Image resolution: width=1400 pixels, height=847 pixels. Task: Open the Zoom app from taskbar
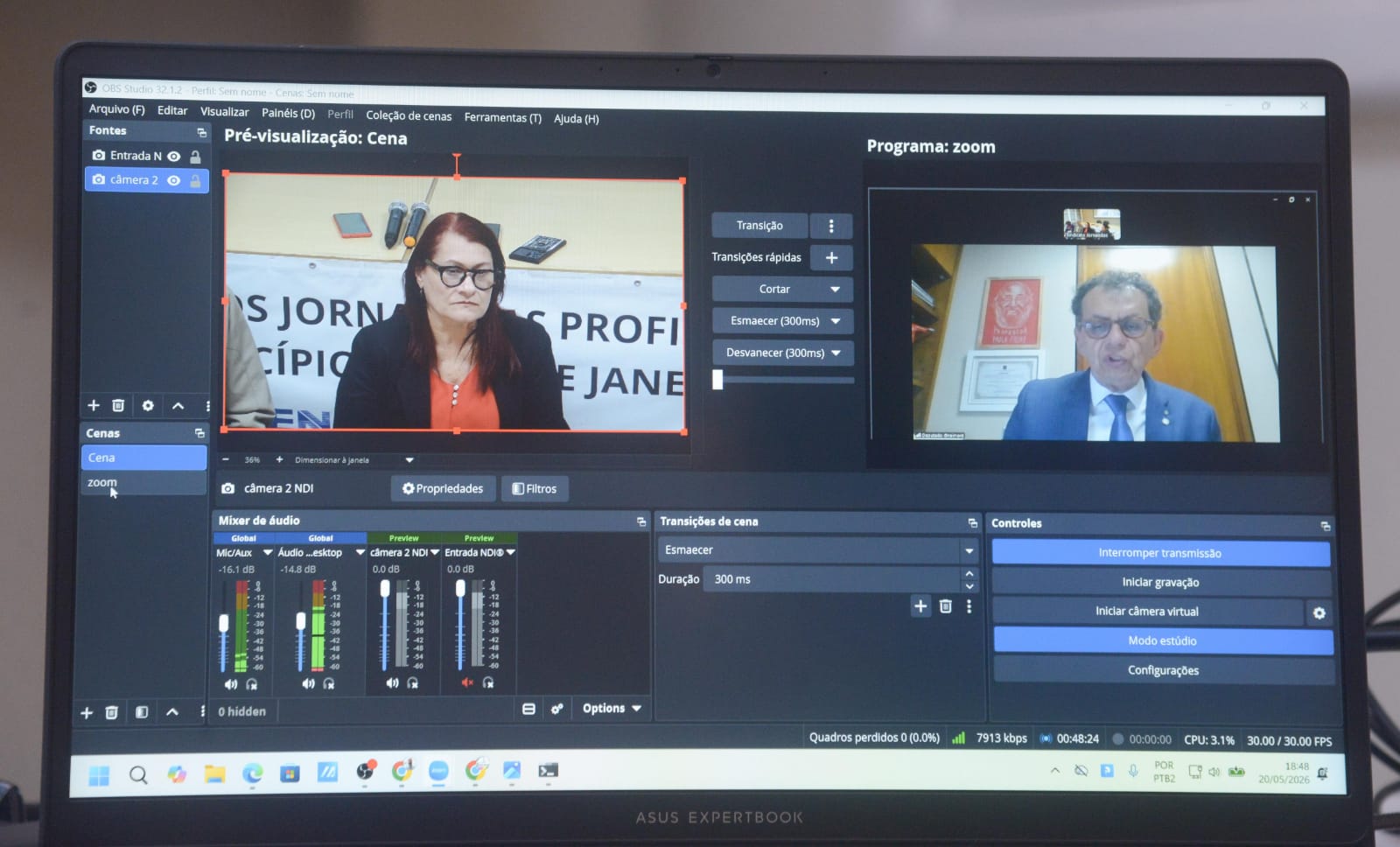438,771
